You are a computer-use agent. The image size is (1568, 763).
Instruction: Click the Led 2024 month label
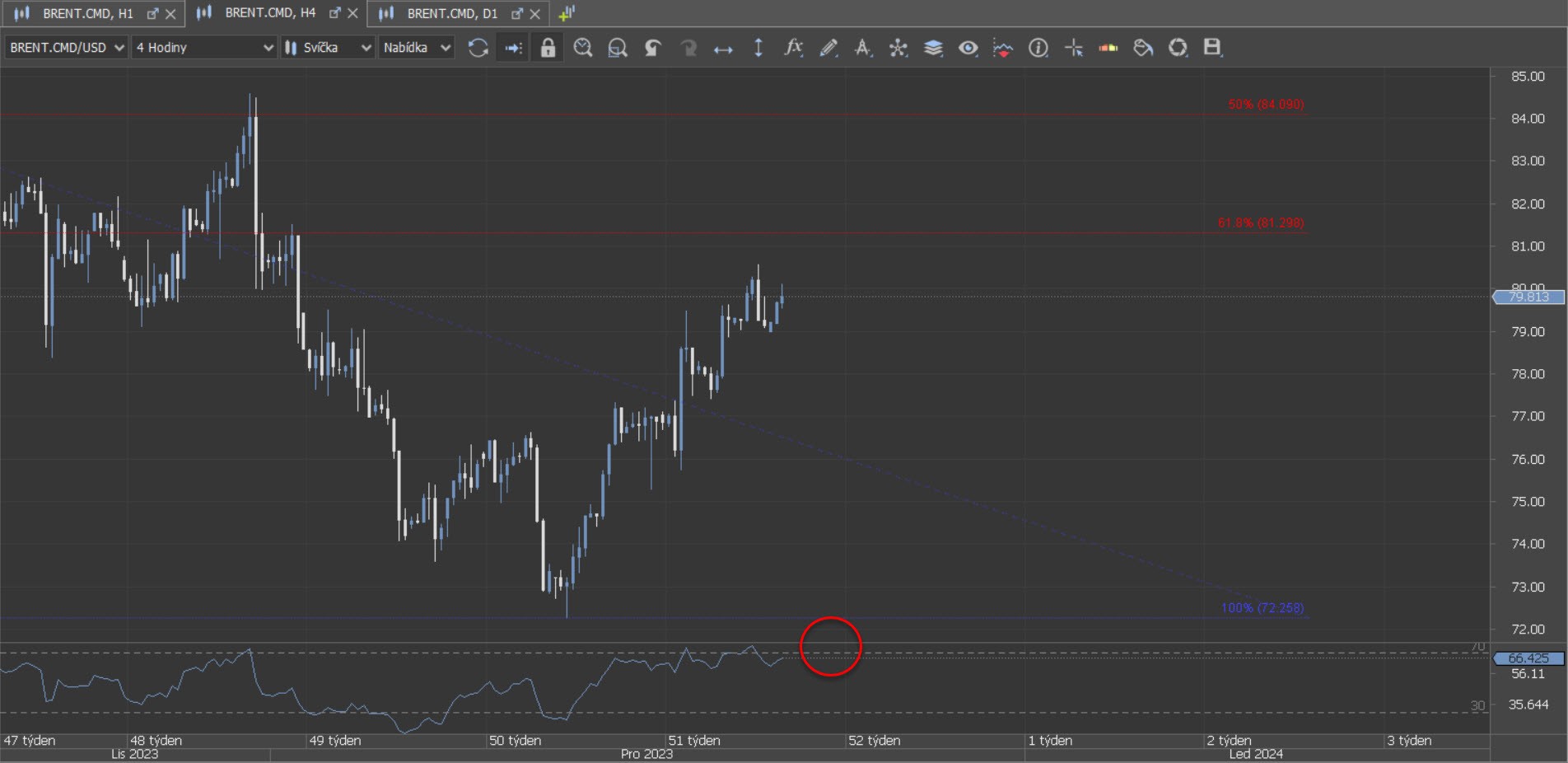point(1256,754)
